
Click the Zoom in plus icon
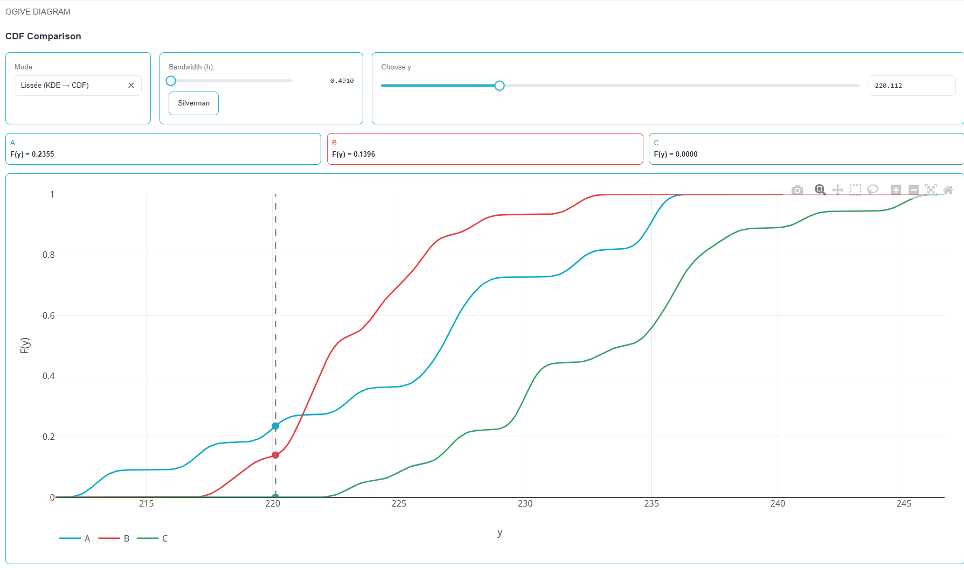[896, 190]
